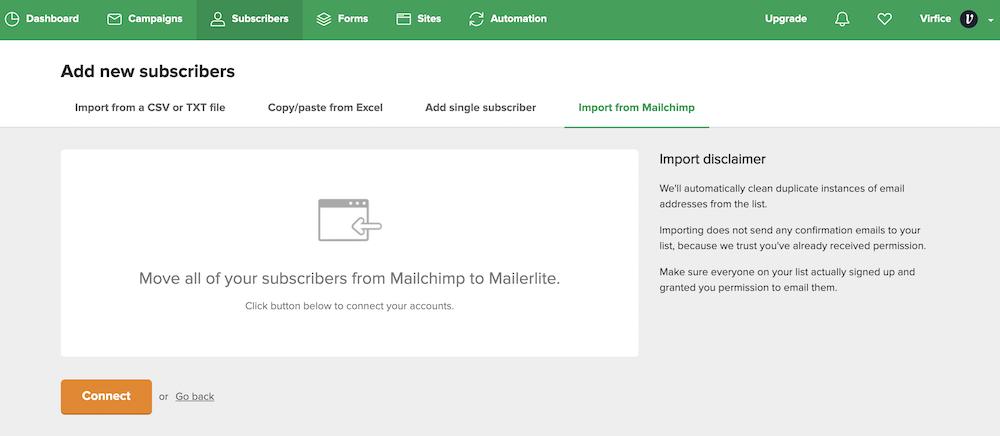Viewport: 1000px width, 436px height.
Task: Click the Forms stacked layers icon
Action: 324,19
